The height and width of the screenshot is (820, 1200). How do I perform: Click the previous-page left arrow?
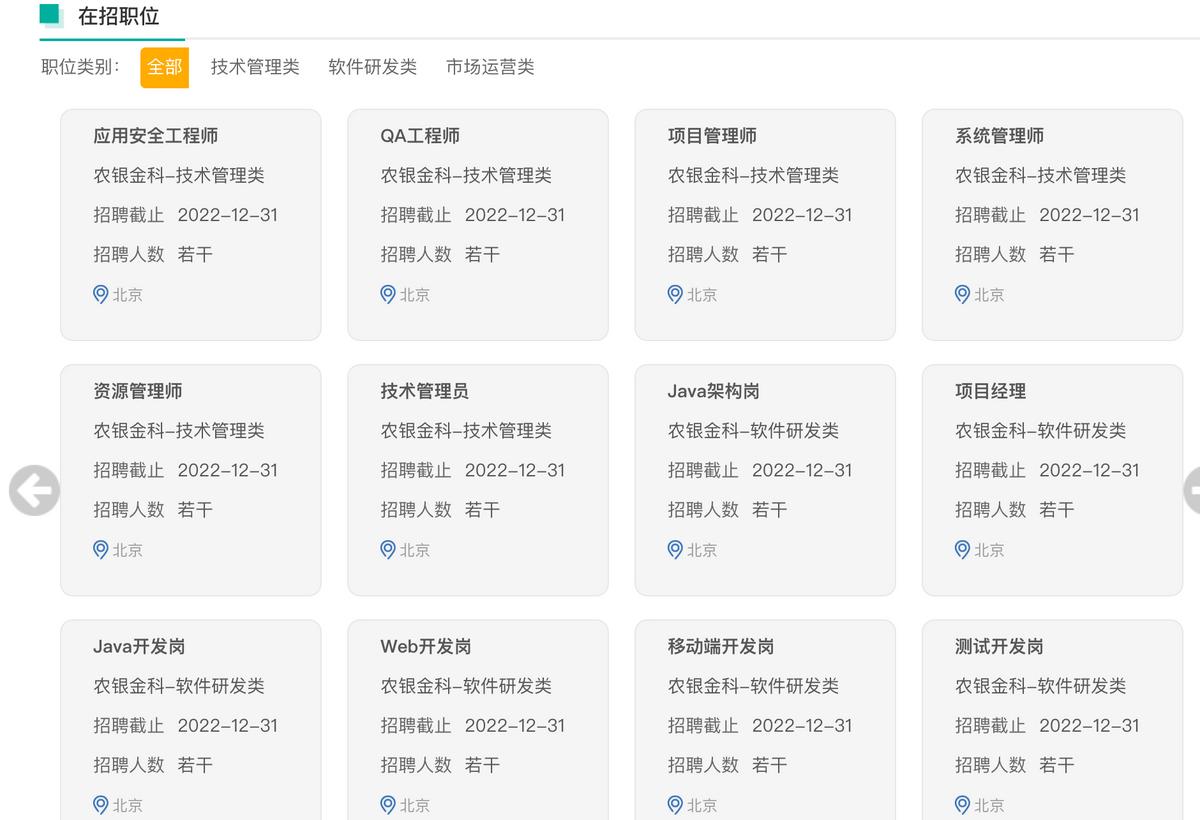coord(34,491)
